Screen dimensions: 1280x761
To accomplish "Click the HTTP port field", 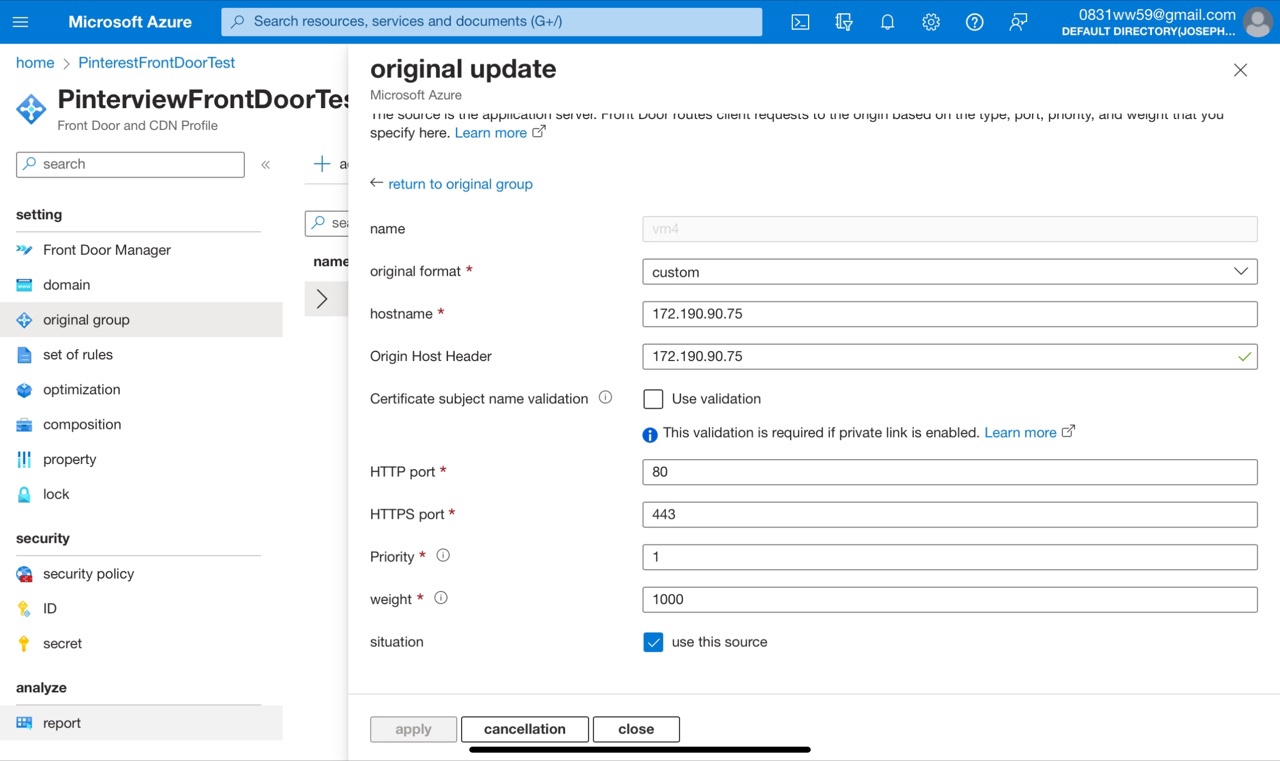I will (x=949, y=472).
